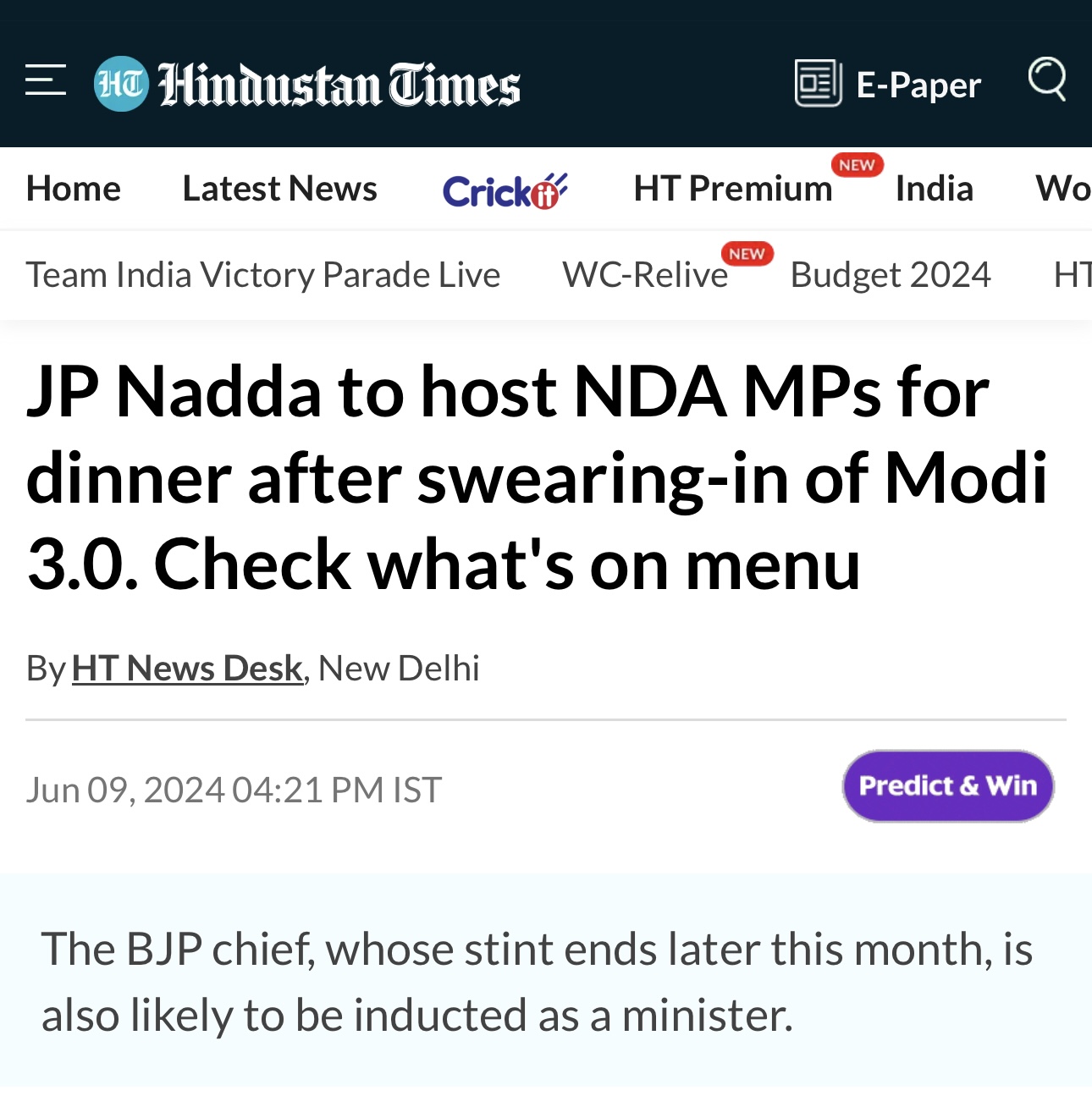This screenshot has height=1118, width=1092.
Task: Open the HT News Desk author link
Action: (x=187, y=668)
